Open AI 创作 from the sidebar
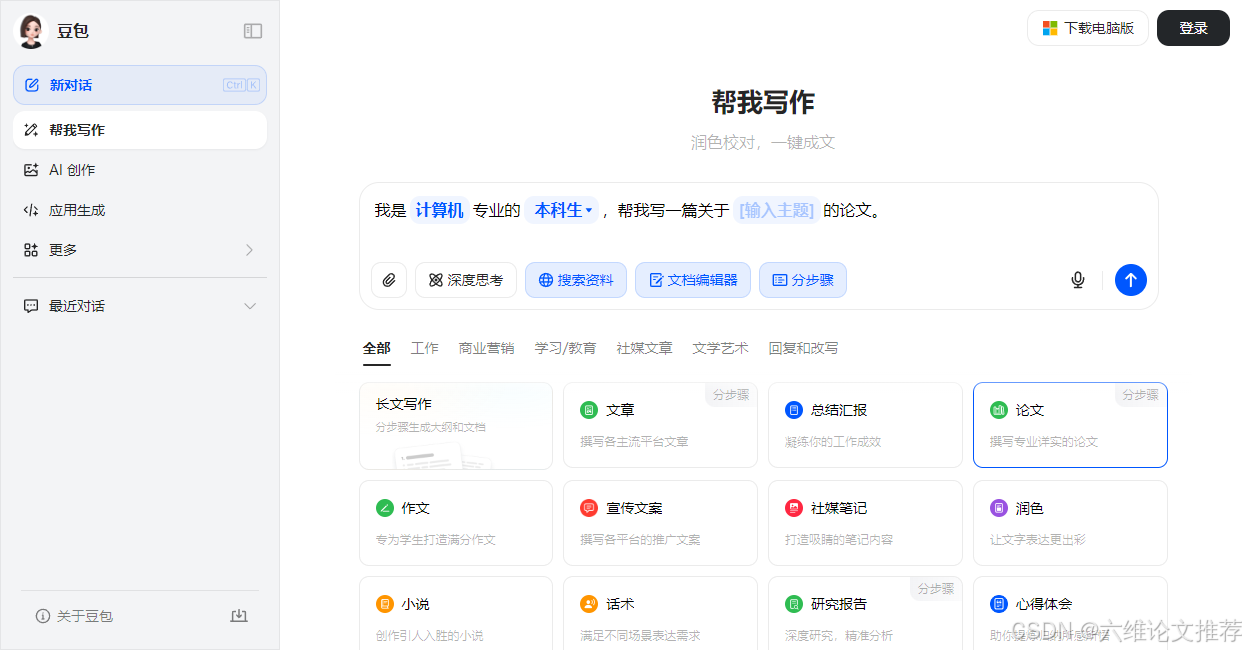 coord(140,170)
